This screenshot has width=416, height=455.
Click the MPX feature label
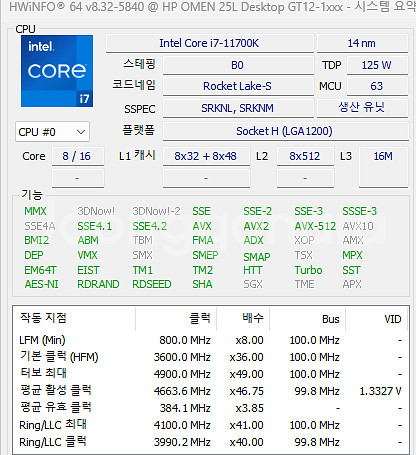(352, 255)
